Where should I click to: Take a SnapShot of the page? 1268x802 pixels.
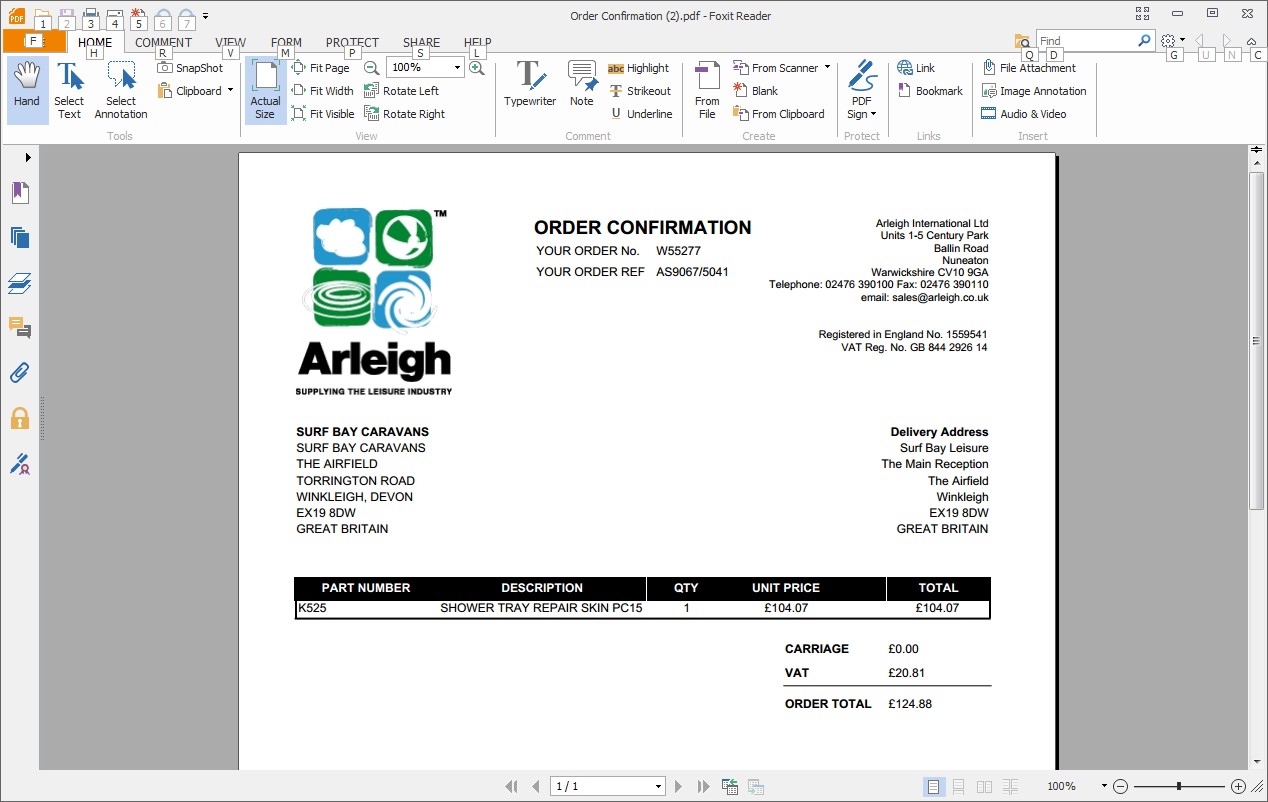tap(191, 68)
